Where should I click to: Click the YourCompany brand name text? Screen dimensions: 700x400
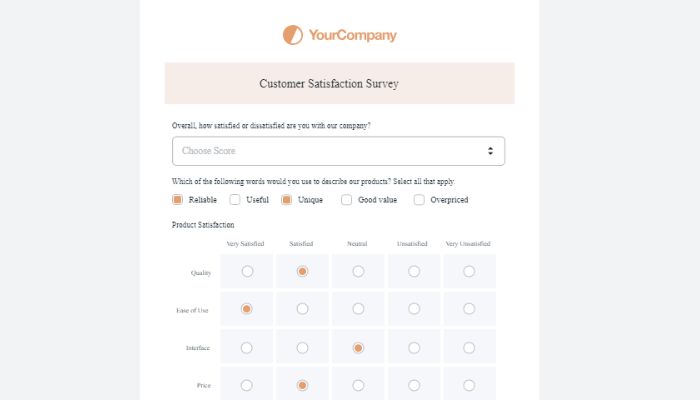pyautogui.click(x=352, y=35)
